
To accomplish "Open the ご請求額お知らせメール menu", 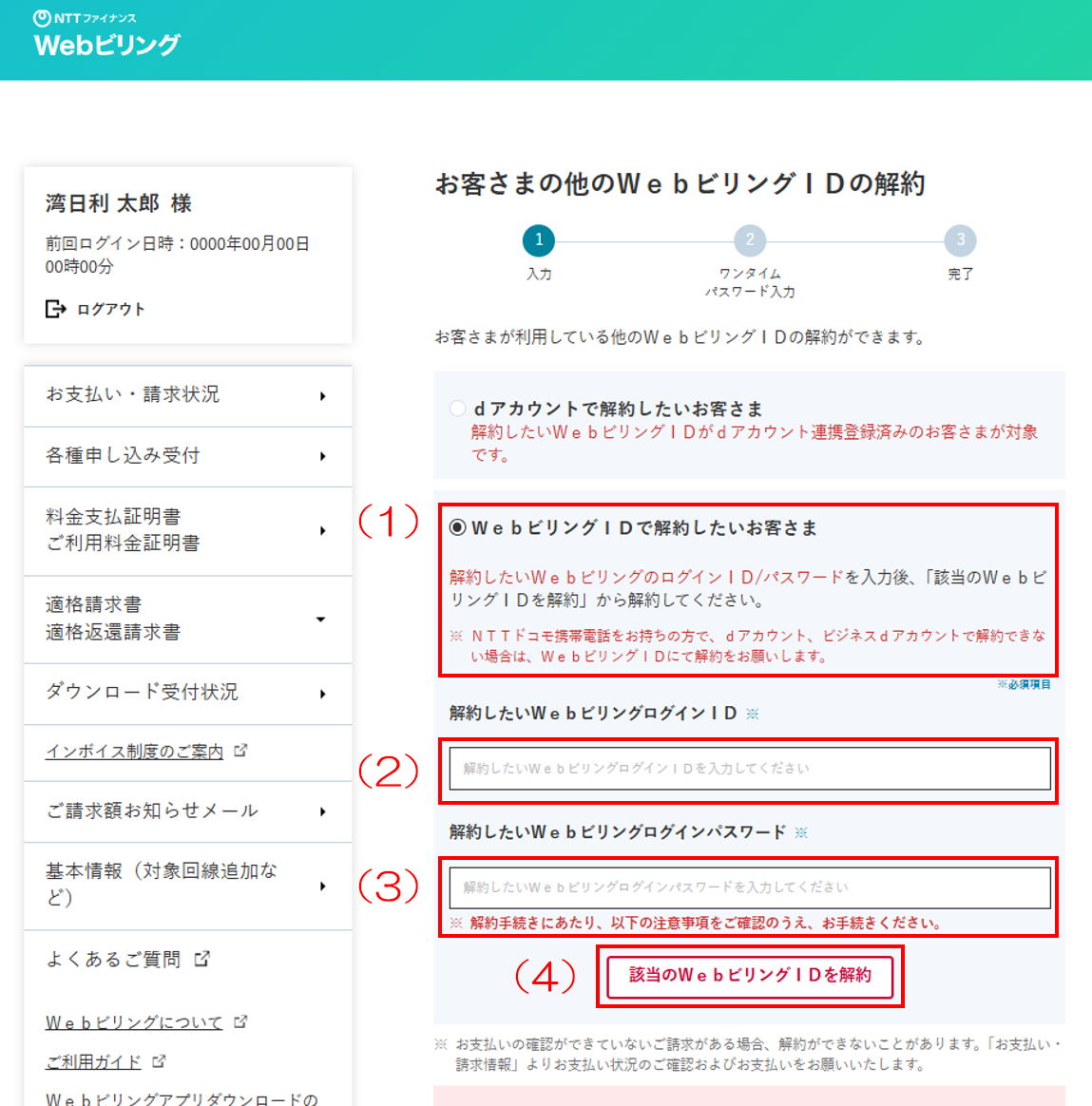I will click(x=187, y=811).
